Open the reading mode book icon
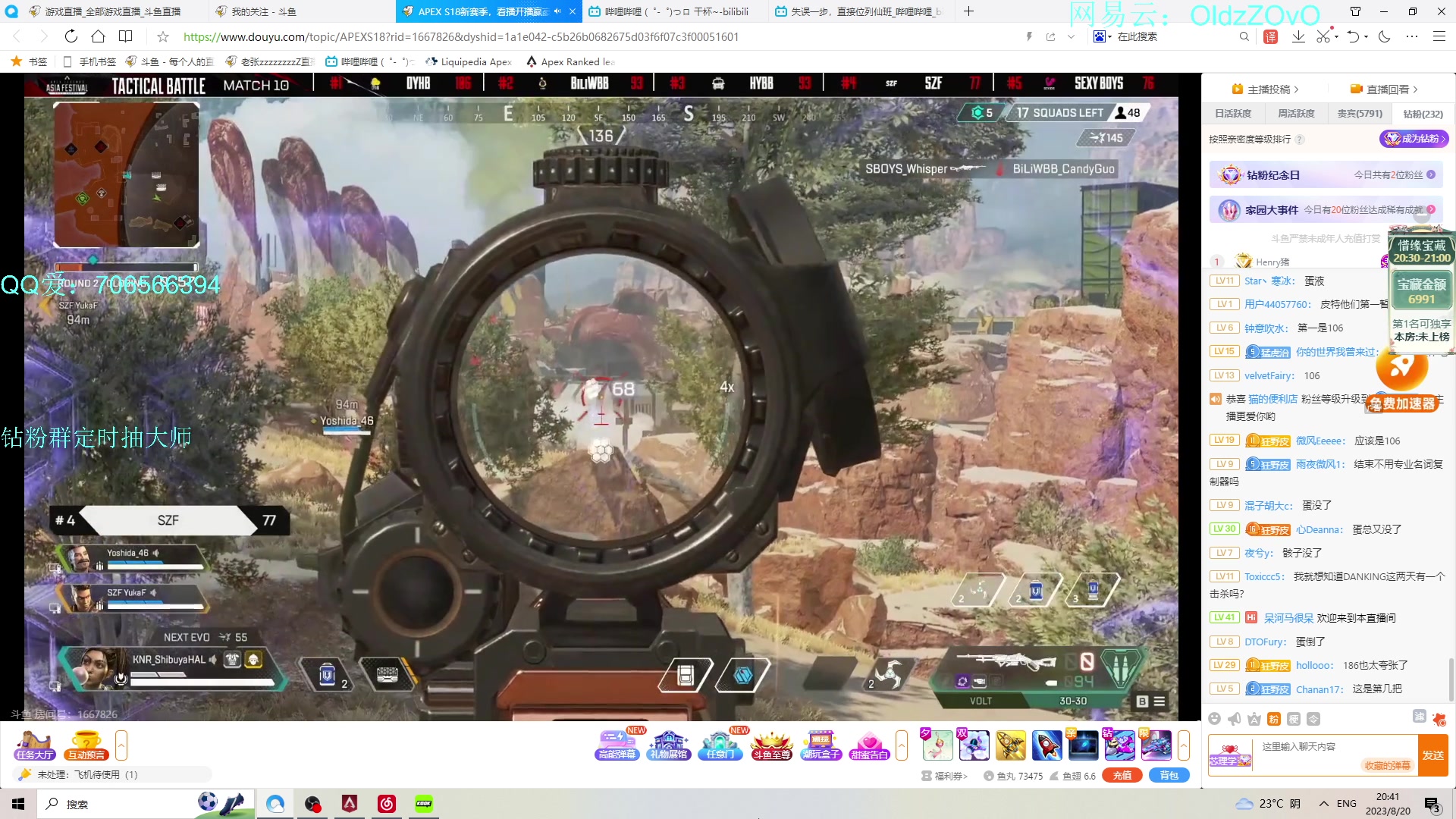Screen dimensions: 1456x819 coord(126,36)
